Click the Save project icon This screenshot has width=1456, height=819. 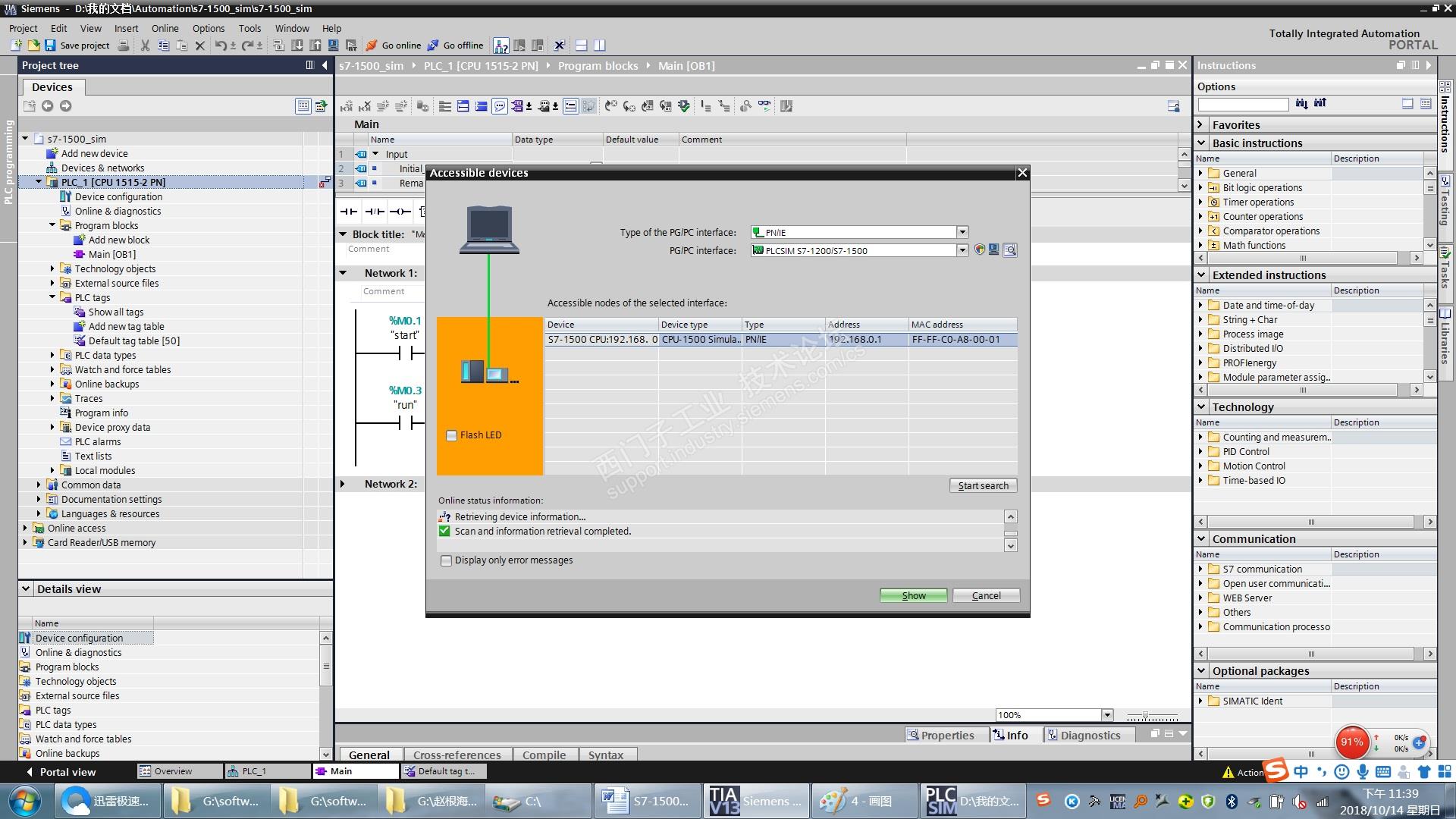[51, 45]
